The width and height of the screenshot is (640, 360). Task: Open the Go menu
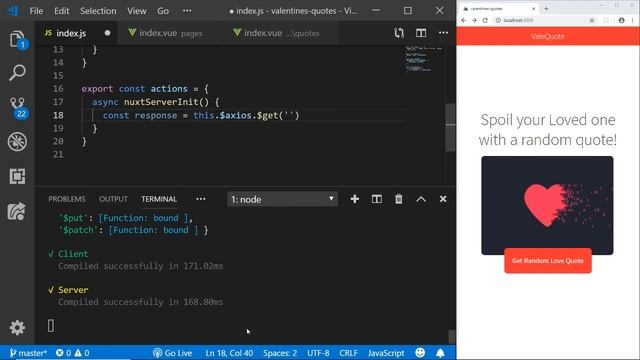tap(163, 11)
